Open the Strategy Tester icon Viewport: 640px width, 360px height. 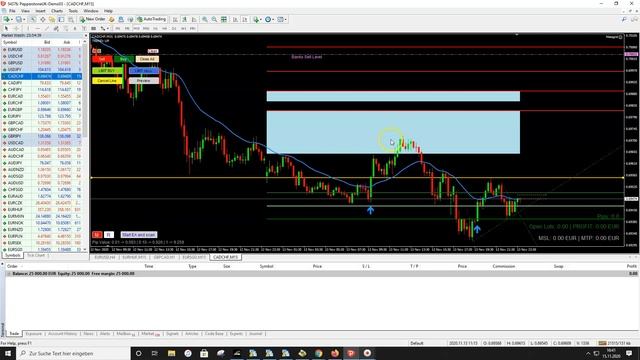(x=71, y=19)
